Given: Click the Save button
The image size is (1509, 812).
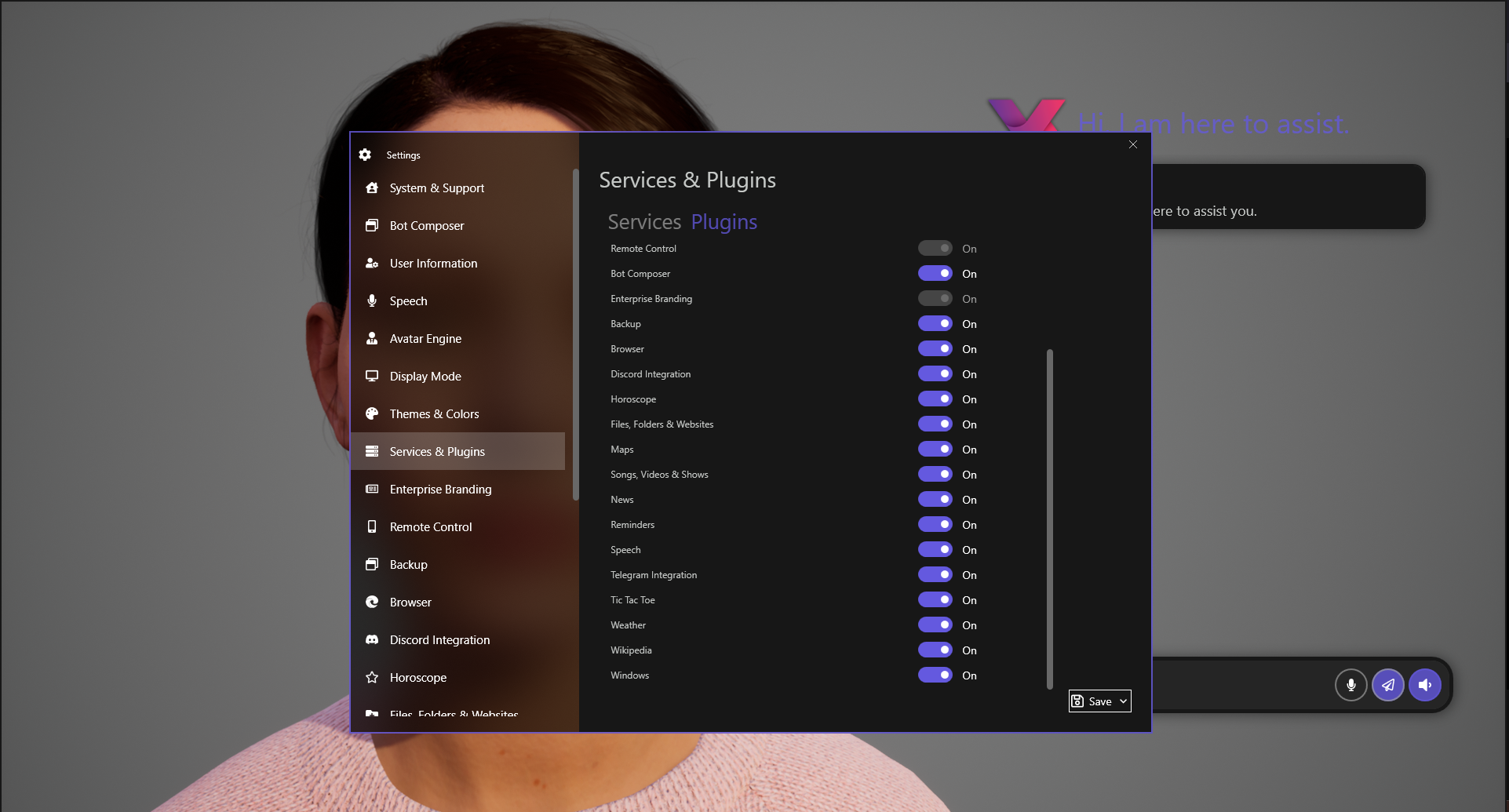Looking at the screenshot, I should (x=1095, y=701).
